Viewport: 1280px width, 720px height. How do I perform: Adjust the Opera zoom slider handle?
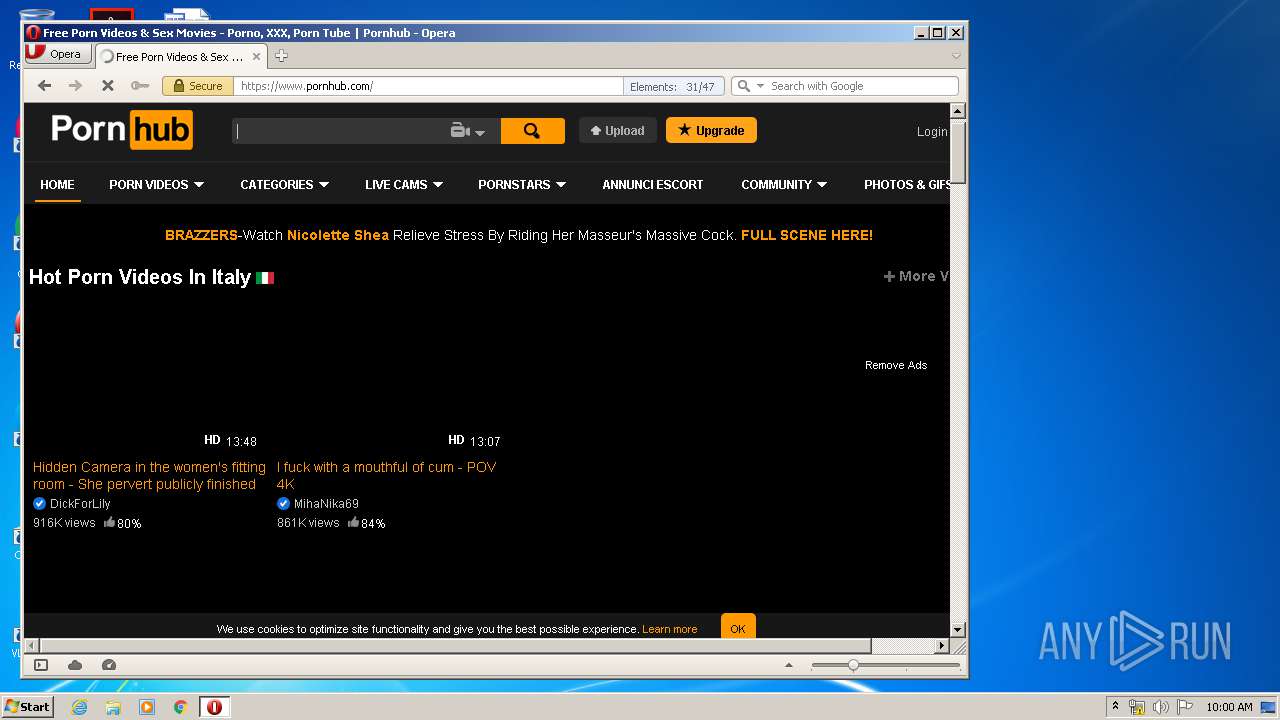tap(853, 665)
